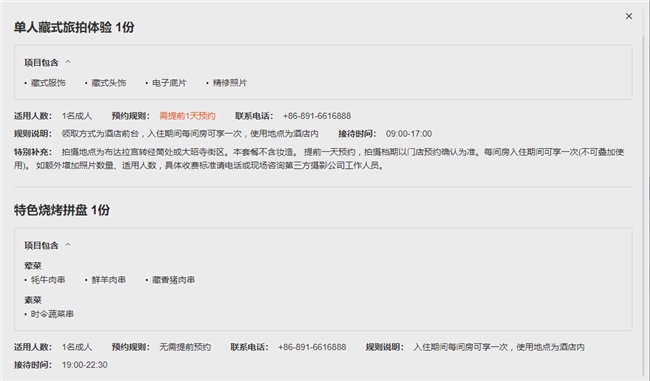Select the 鲜羊肉串 item

click(109, 280)
